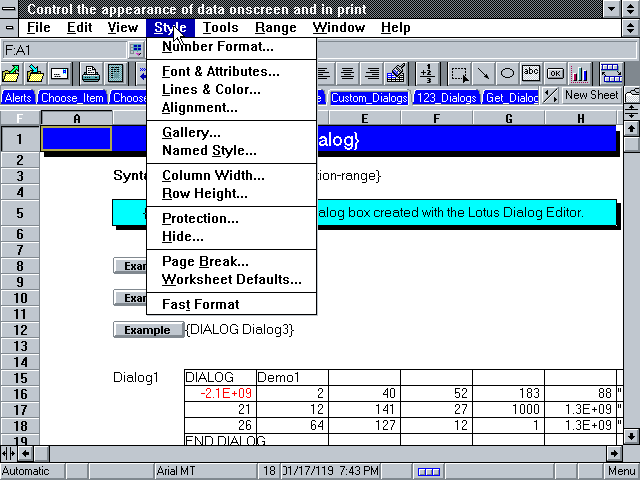Choose Hide... from Style menu
The width and height of the screenshot is (640, 480).
[231, 236]
